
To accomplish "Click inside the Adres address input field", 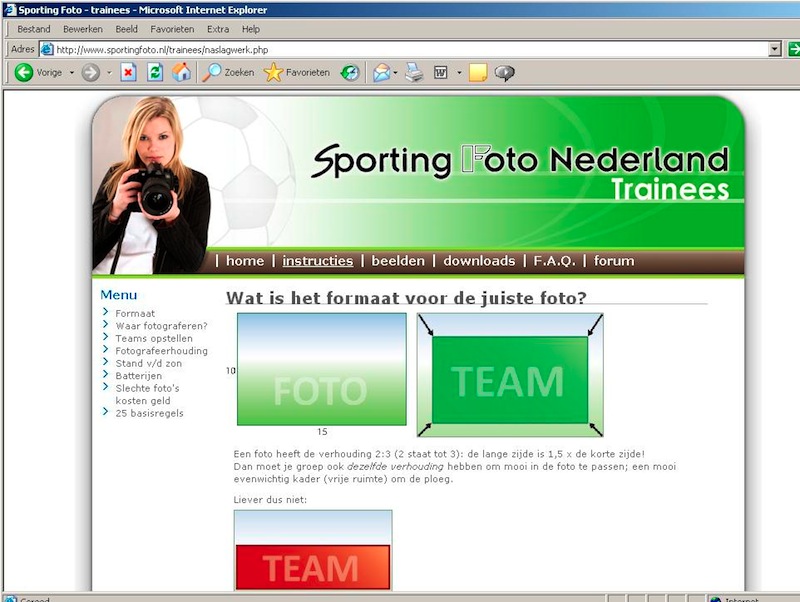I will pos(300,47).
